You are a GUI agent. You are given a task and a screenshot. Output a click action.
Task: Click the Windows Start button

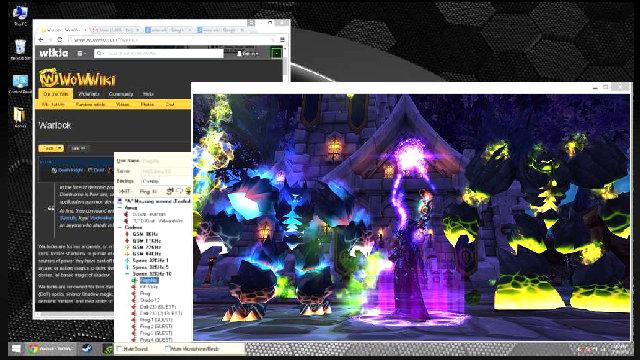pyautogui.click(x=16, y=349)
